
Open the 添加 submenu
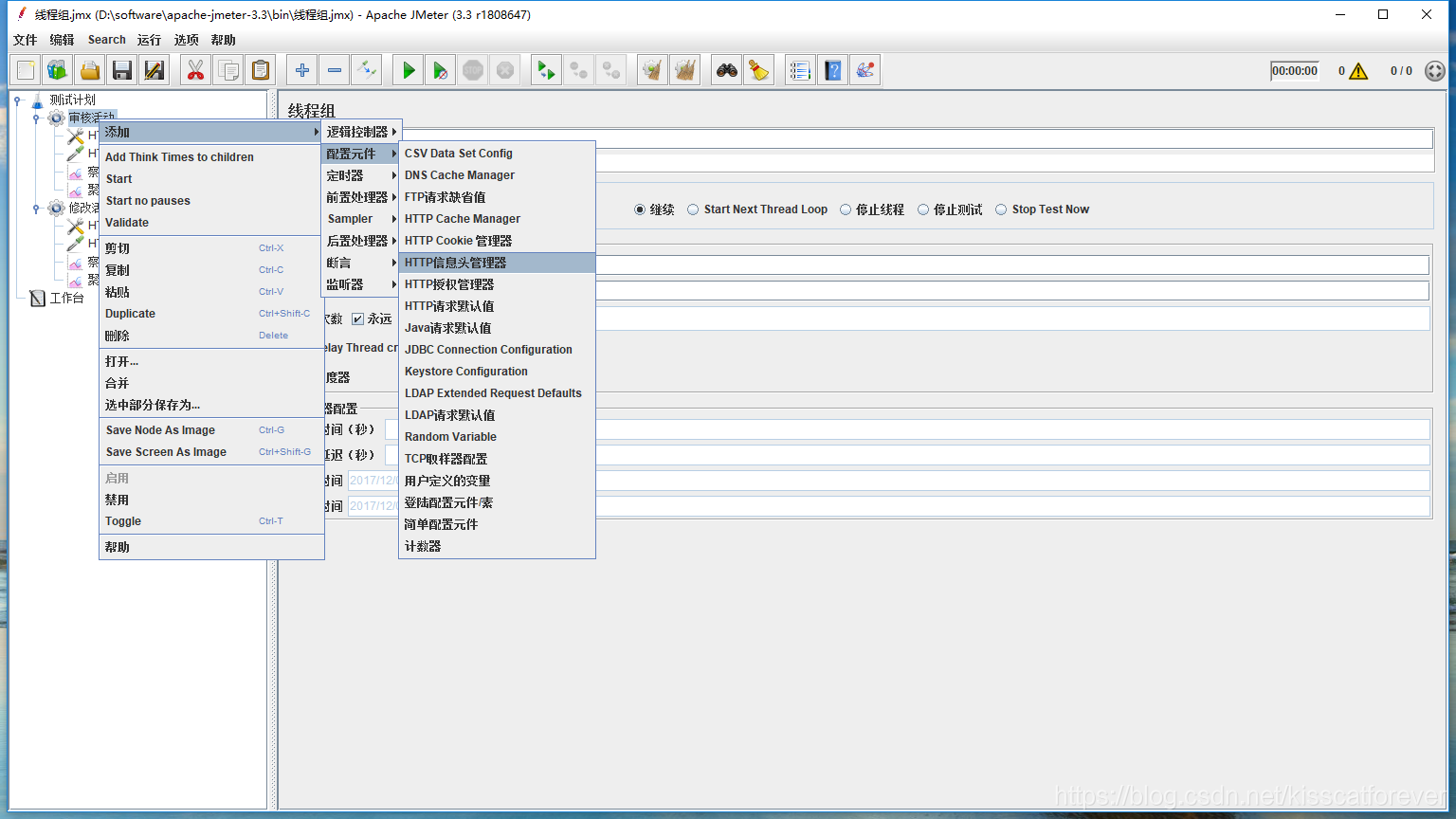tap(211, 132)
